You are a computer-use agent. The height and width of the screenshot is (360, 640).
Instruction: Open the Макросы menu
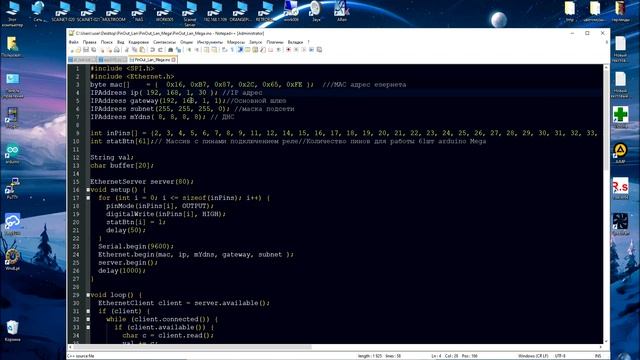236,42
